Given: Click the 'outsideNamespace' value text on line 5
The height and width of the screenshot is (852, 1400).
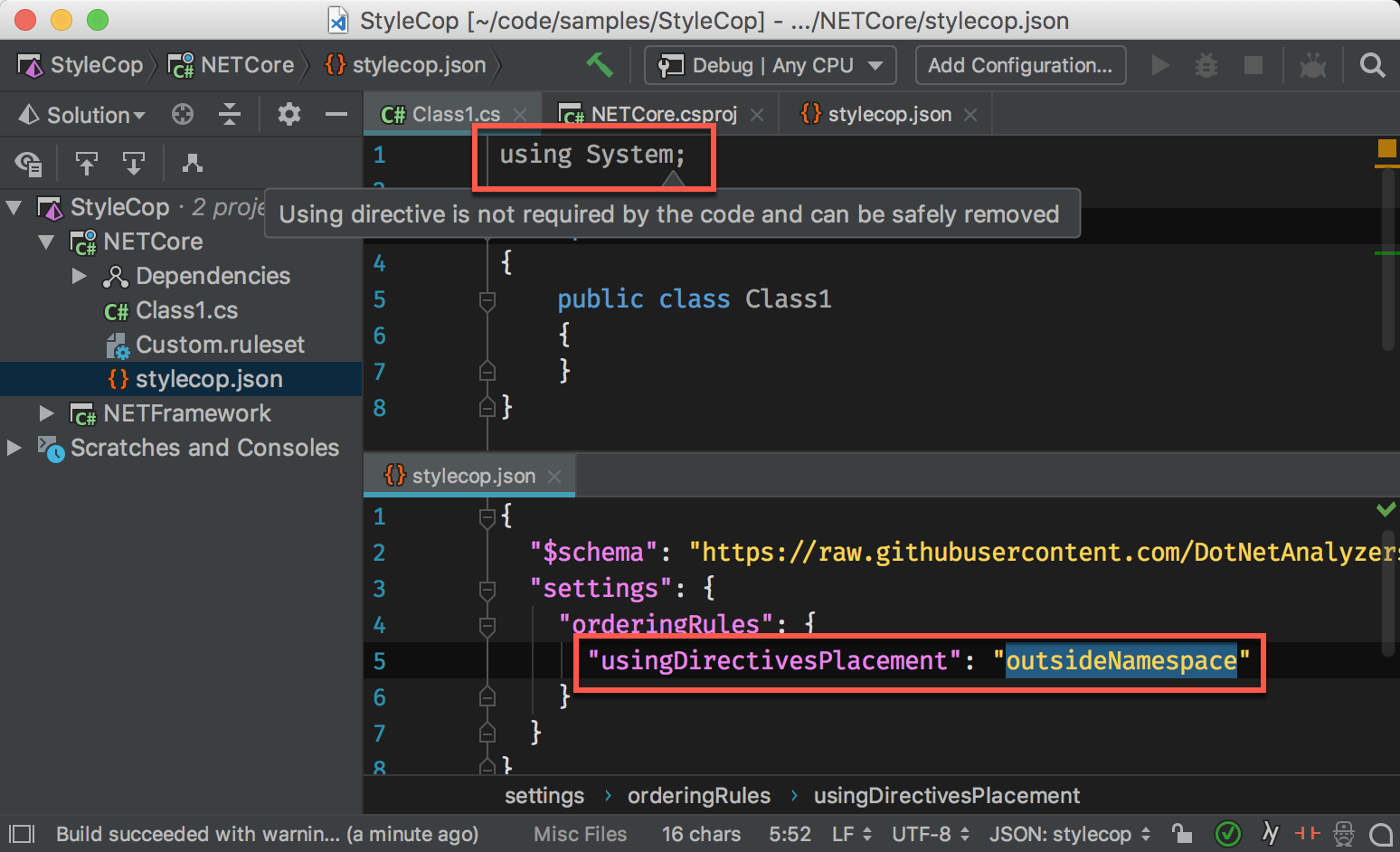Looking at the screenshot, I should [1121, 661].
